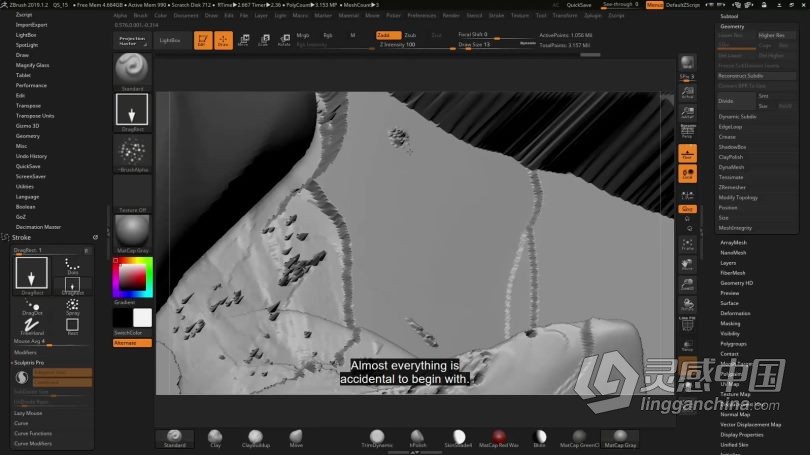Select the Scale transform icon

click(x=263, y=40)
